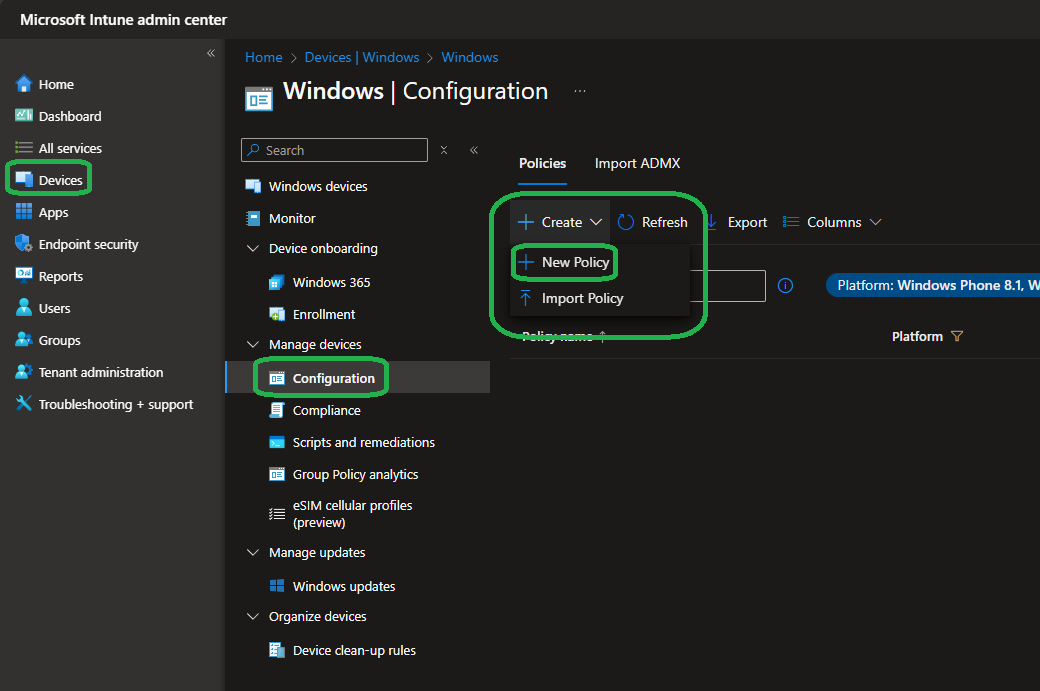1040x691 pixels.
Task: Click the Devices | Windows breadcrumb link
Action: (x=361, y=57)
